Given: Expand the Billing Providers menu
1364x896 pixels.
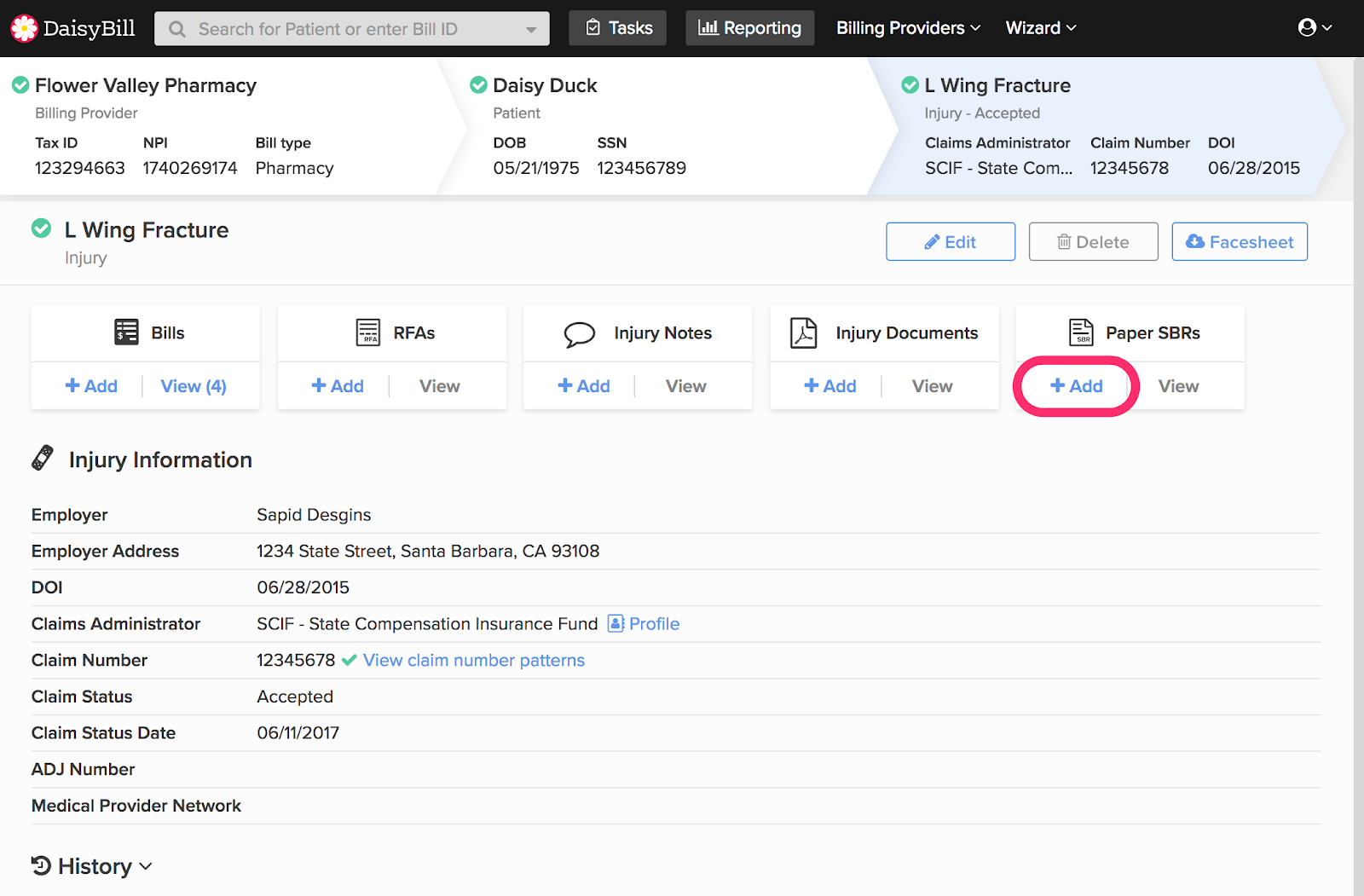Looking at the screenshot, I should (907, 28).
